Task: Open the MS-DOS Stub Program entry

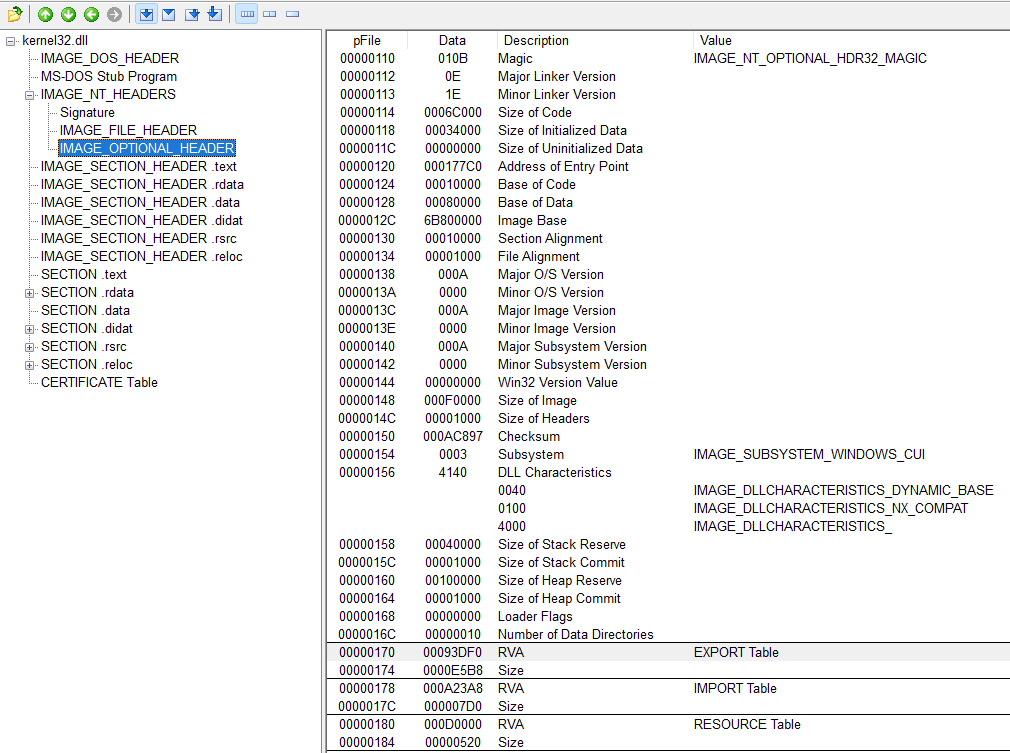Action: pos(109,77)
